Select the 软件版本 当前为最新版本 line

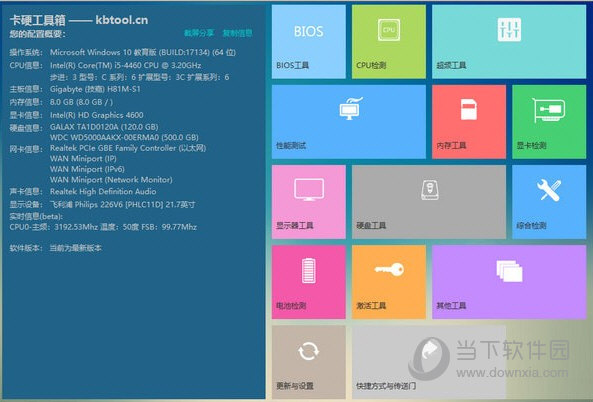pos(56,248)
